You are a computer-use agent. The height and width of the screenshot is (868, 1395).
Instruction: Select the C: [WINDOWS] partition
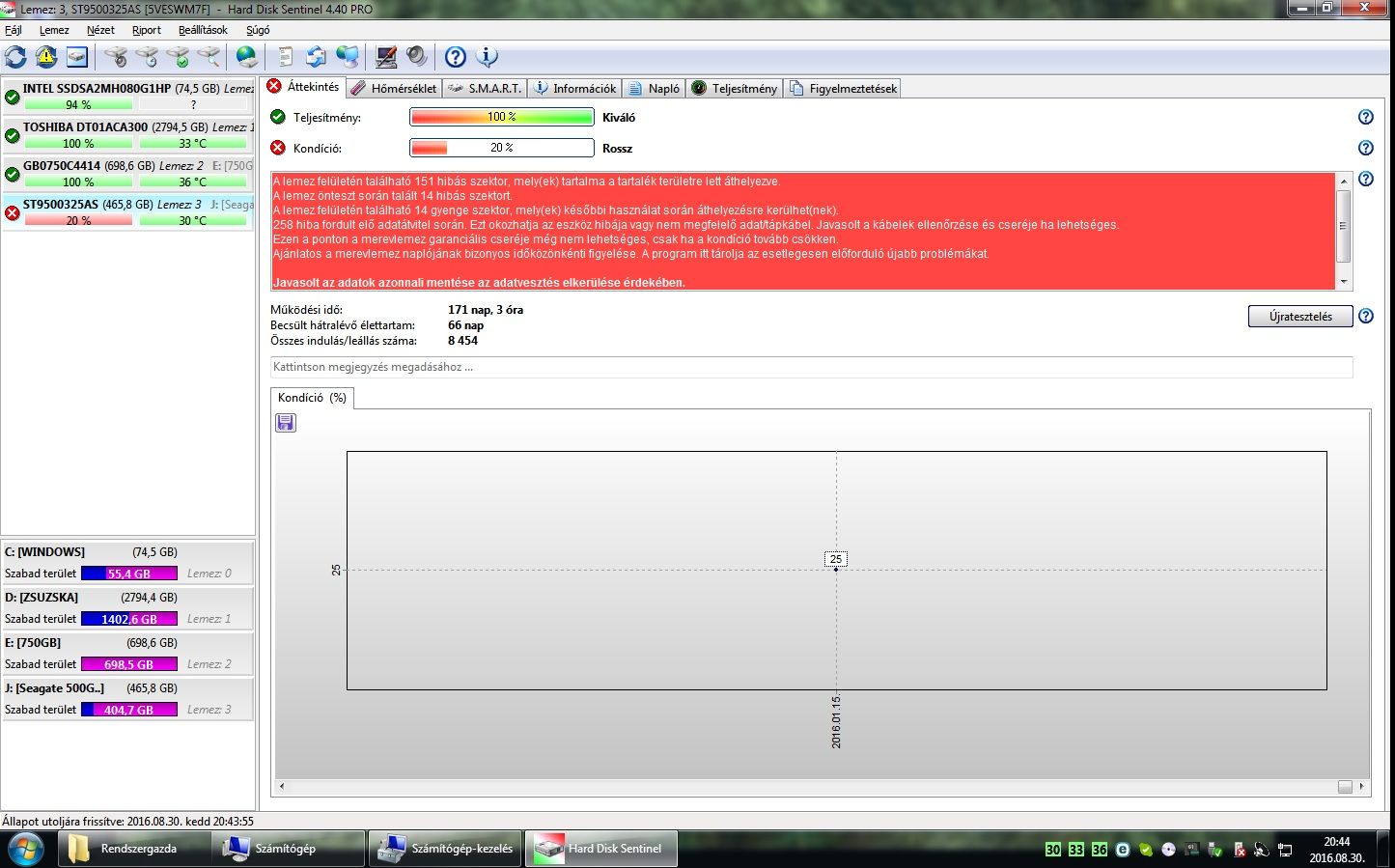click(127, 562)
